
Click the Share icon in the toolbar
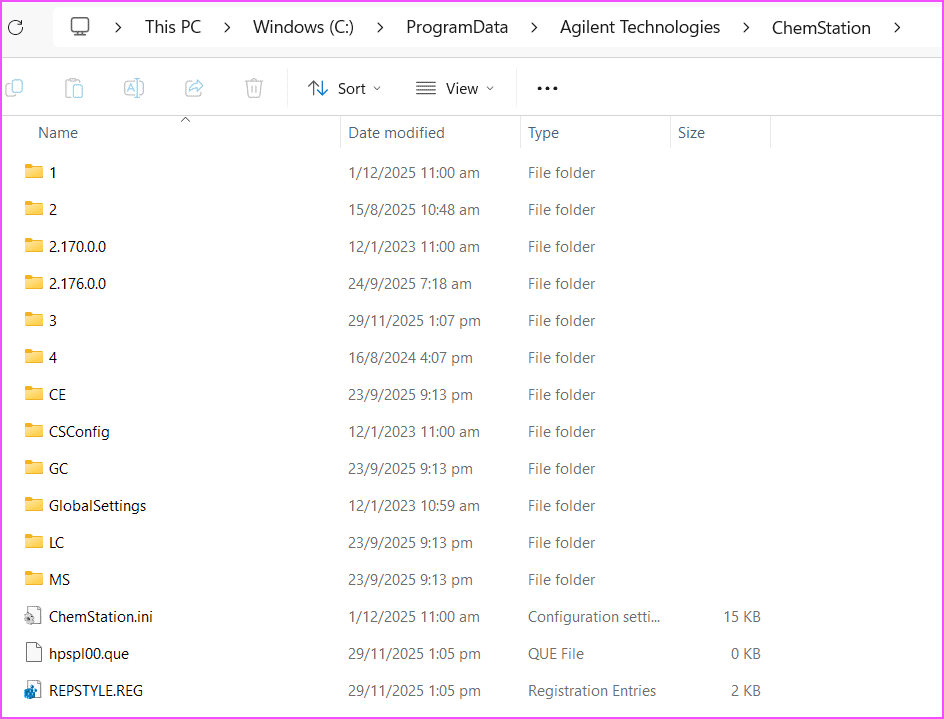(193, 88)
